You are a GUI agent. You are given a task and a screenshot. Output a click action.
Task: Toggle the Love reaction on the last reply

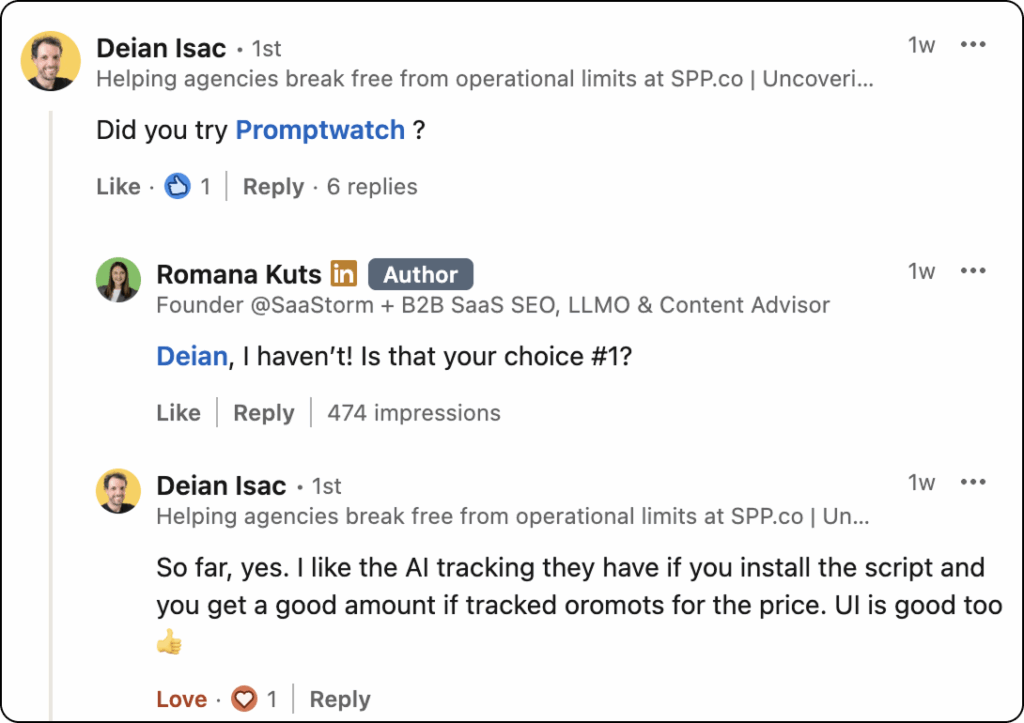[182, 699]
